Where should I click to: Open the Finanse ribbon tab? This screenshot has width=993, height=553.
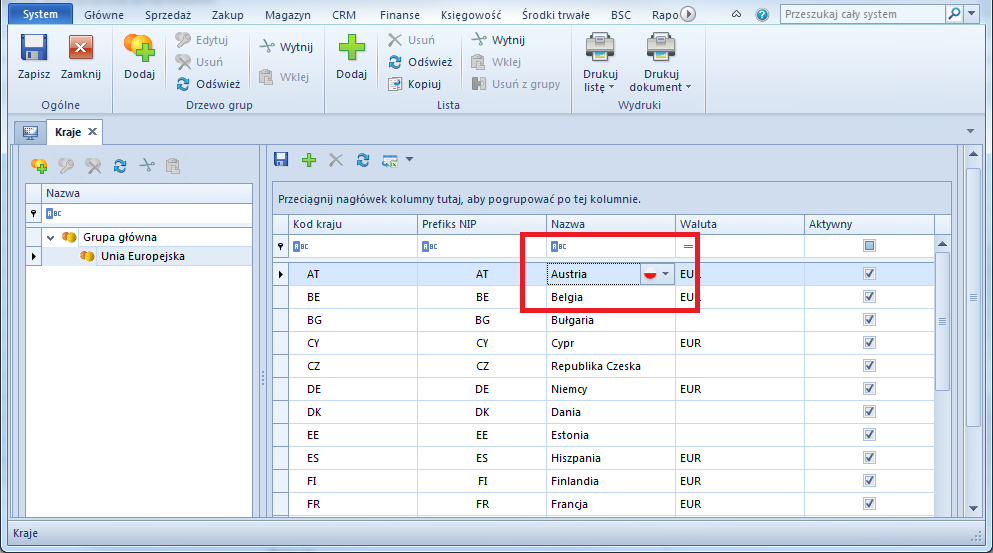(x=400, y=15)
